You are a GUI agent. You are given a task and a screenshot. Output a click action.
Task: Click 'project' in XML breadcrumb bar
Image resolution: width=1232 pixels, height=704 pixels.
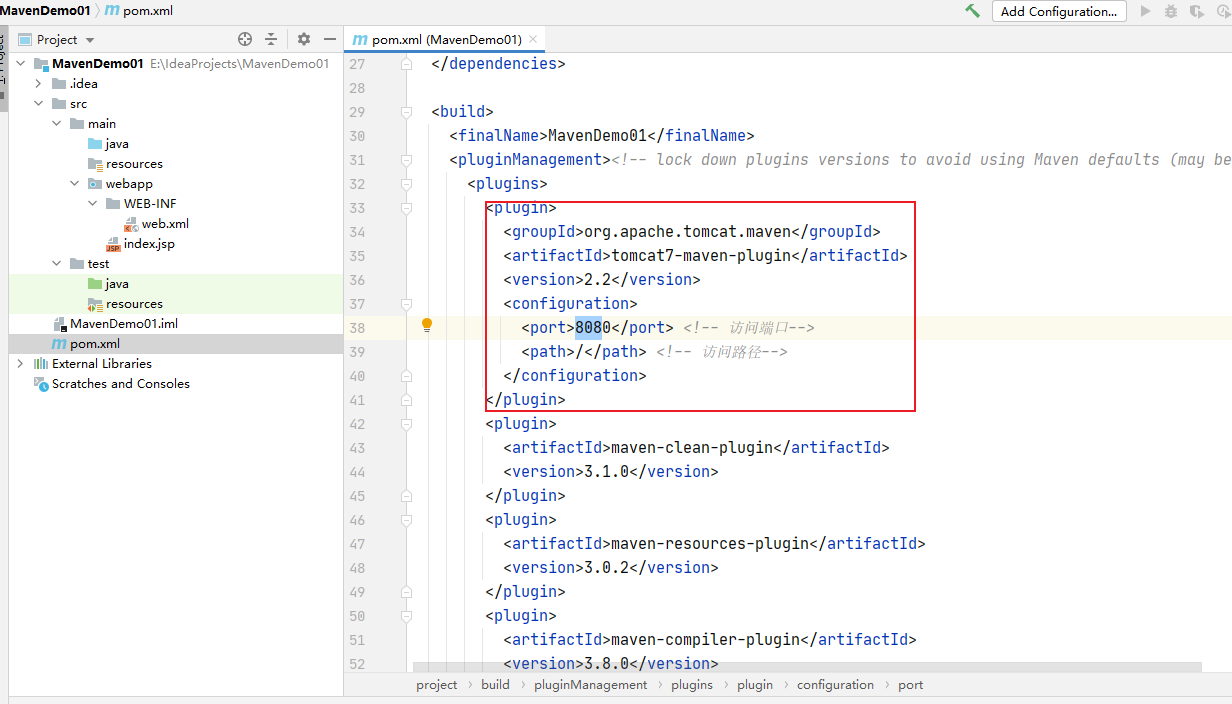tap(437, 685)
